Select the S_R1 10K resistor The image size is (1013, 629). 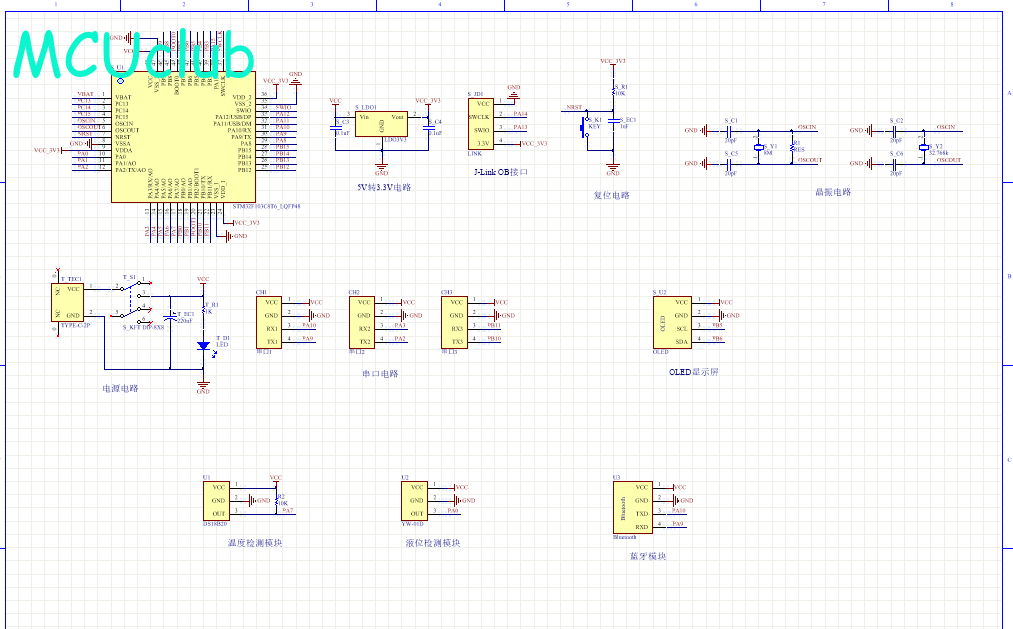tap(614, 90)
